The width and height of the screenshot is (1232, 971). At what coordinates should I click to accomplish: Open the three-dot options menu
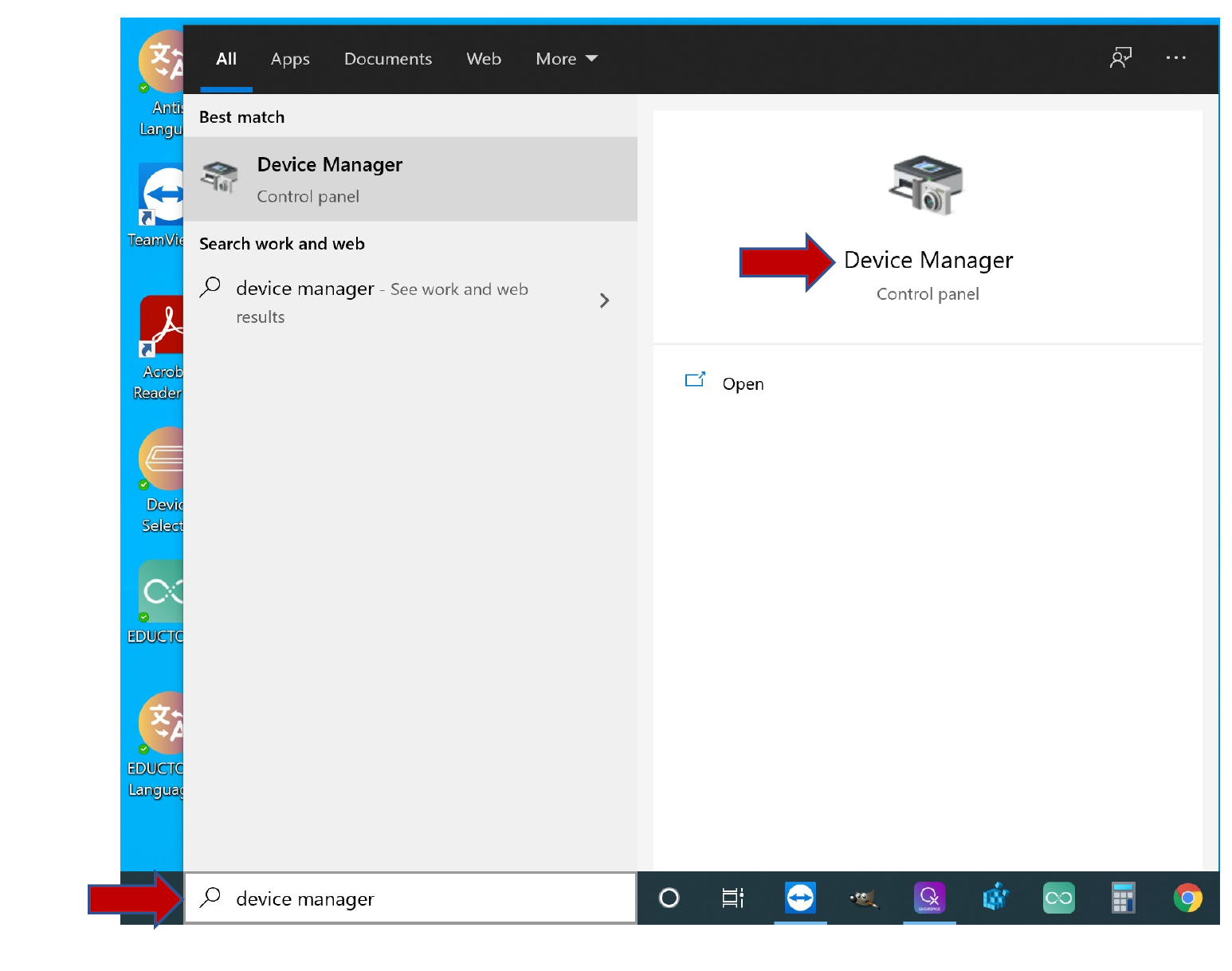coord(1175,58)
